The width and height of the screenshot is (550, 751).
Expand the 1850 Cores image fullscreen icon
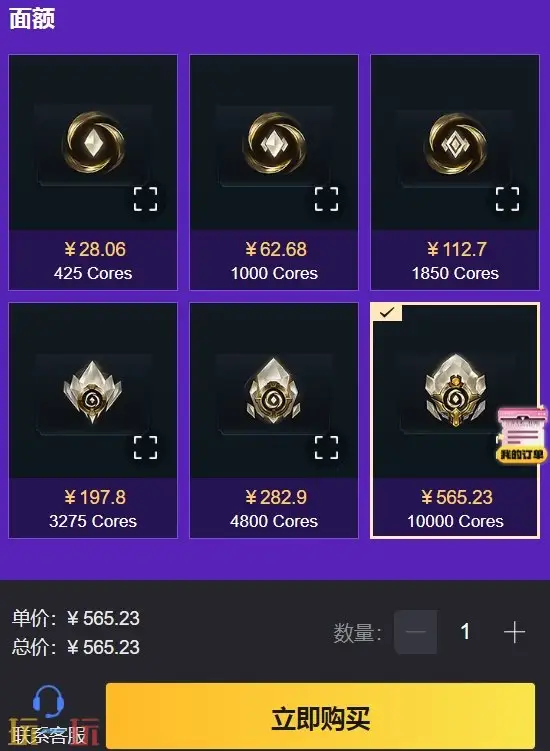(507, 199)
